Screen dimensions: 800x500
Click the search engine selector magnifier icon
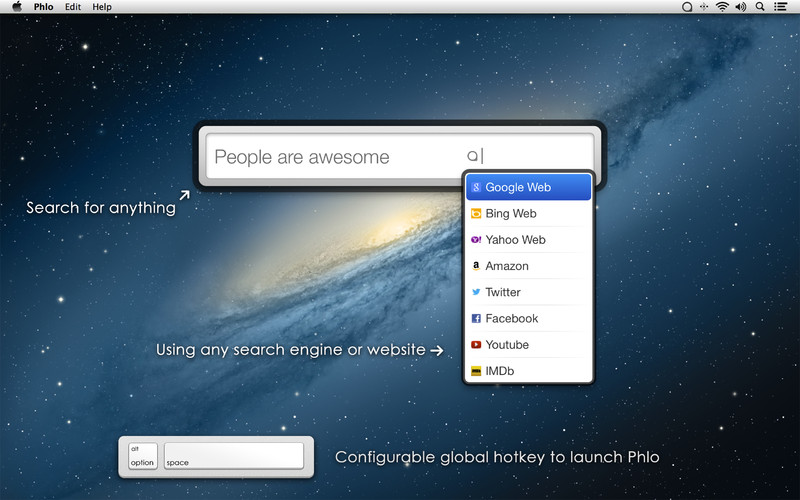[472, 156]
